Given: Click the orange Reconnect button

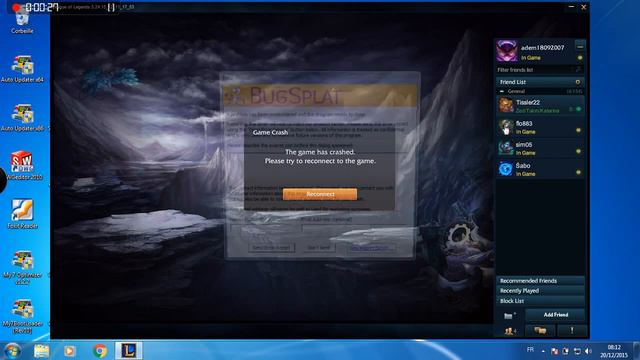Looking at the screenshot, I should (x=320, y=194).
